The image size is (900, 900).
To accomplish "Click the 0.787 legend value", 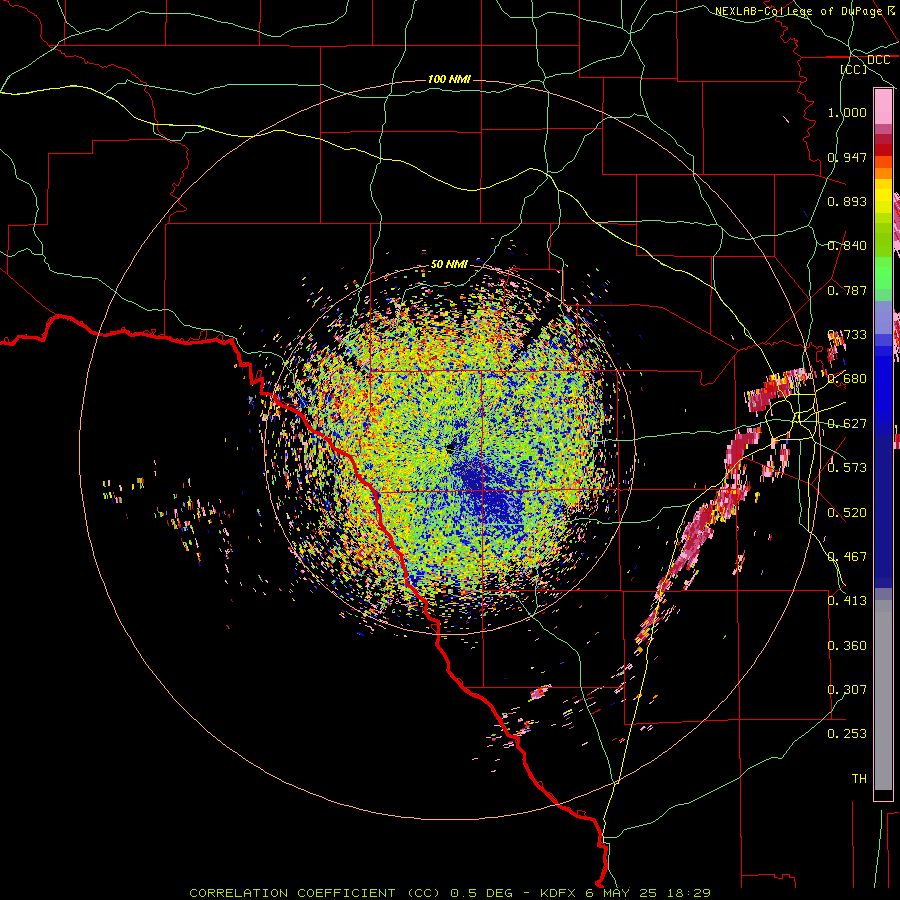I will click(847, 290).
